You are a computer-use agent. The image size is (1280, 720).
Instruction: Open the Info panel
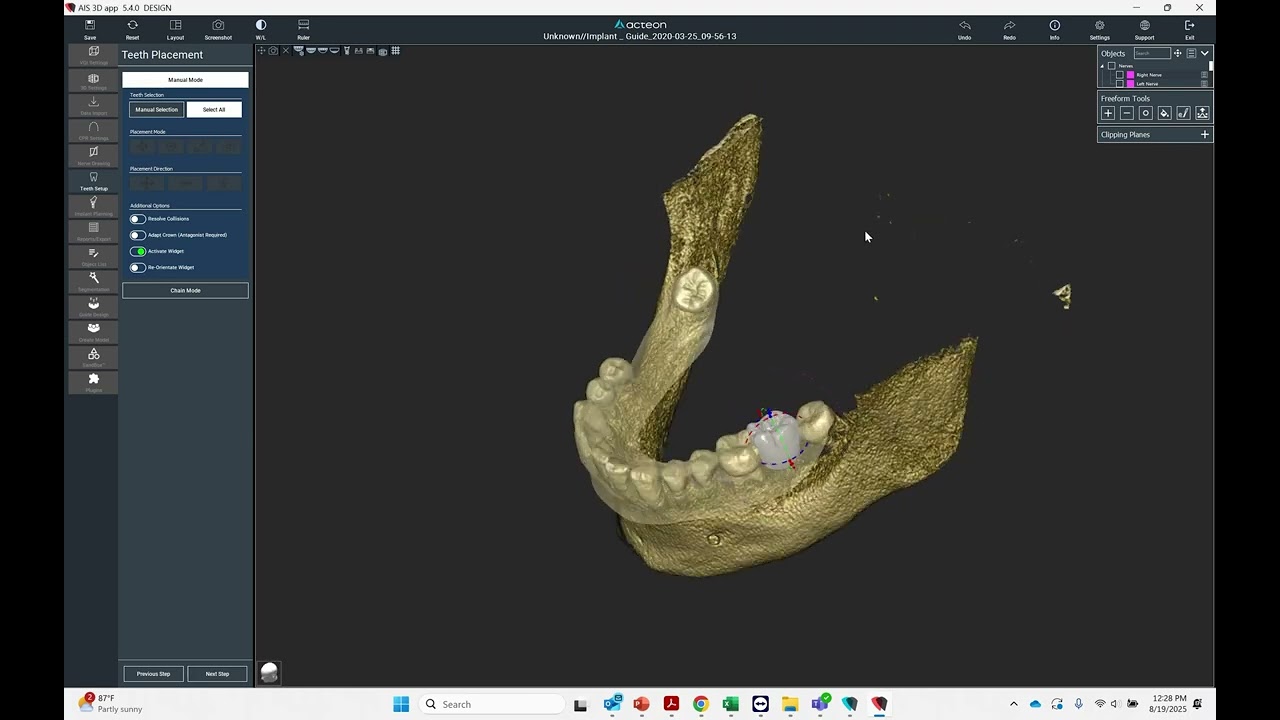point(1054,29)
